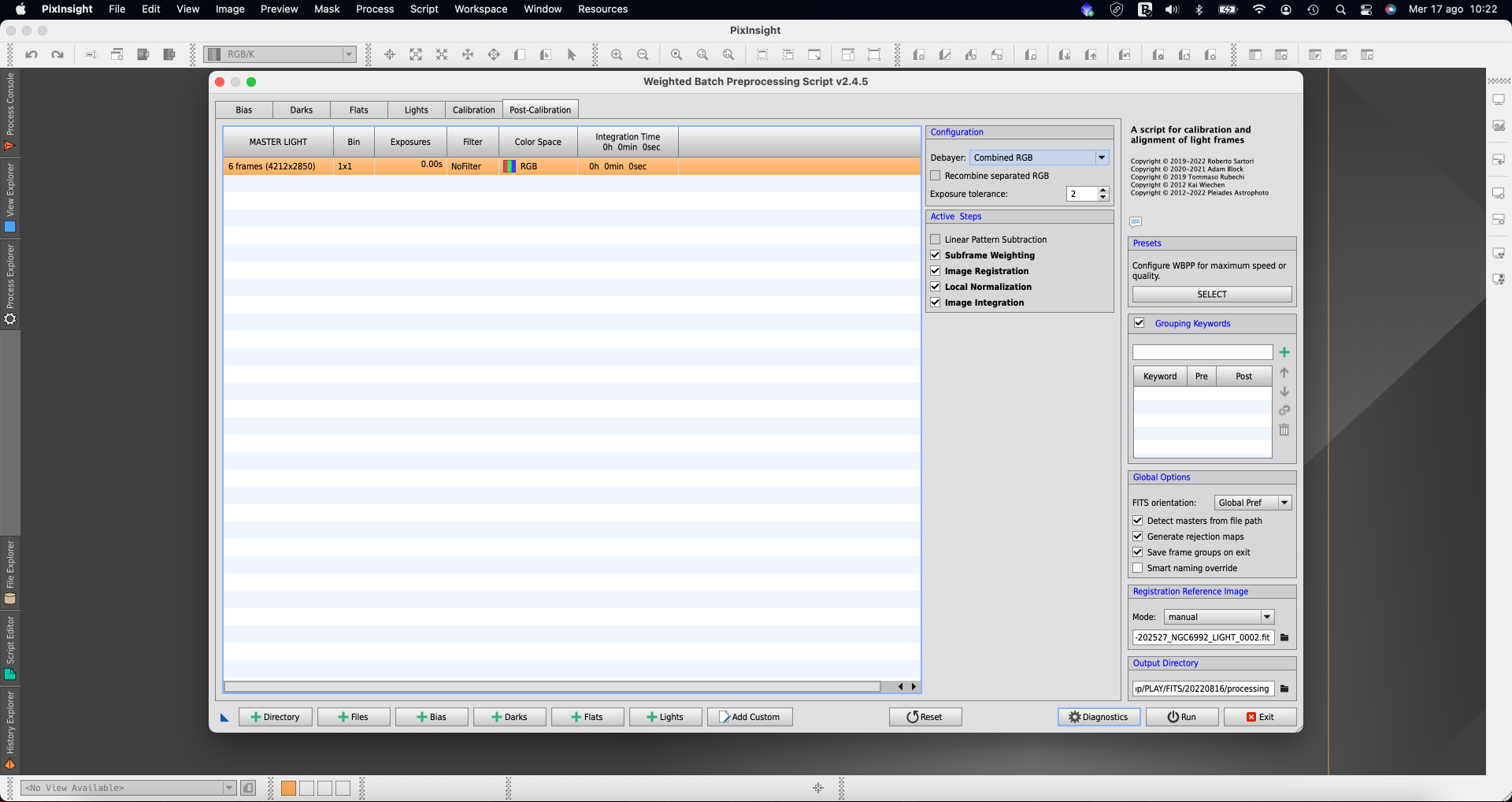Image resolution: width=1512 pixels, height=802 pixels.
Task: Open the No View Available dropdown
Action: coord(129,788)
